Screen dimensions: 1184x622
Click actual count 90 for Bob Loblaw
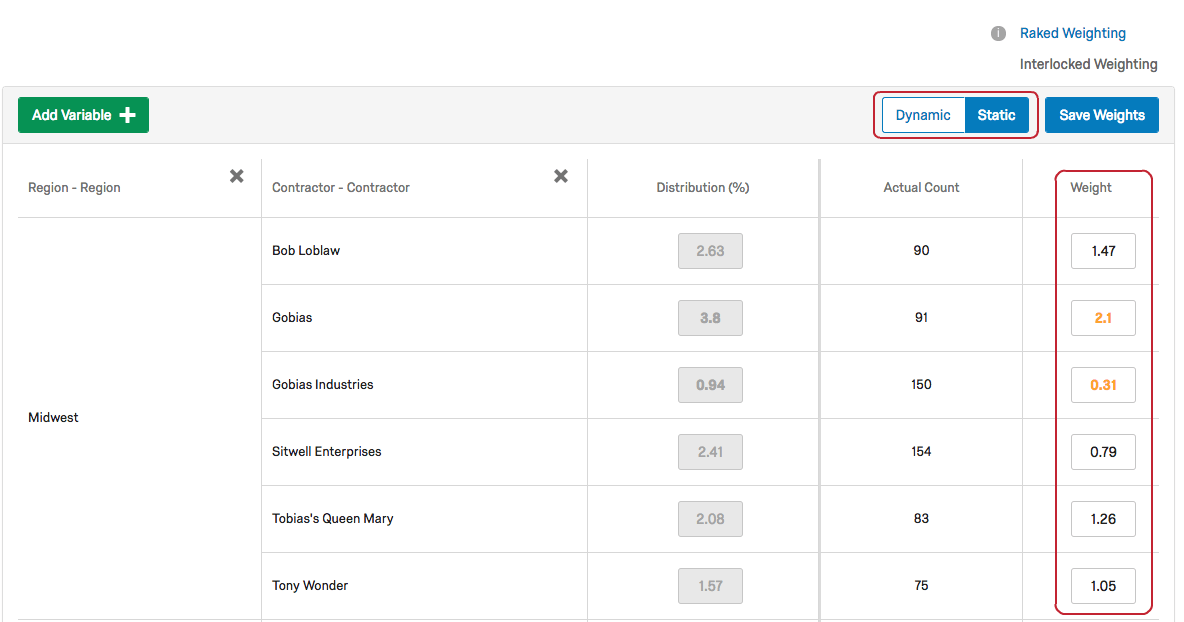click(921, 251)
